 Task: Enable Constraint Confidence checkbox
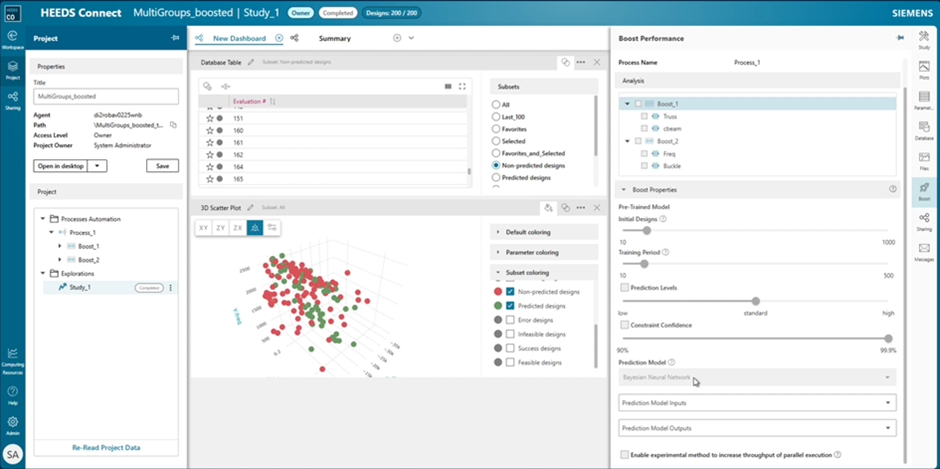pyautogui.click(x=625, y=325)
